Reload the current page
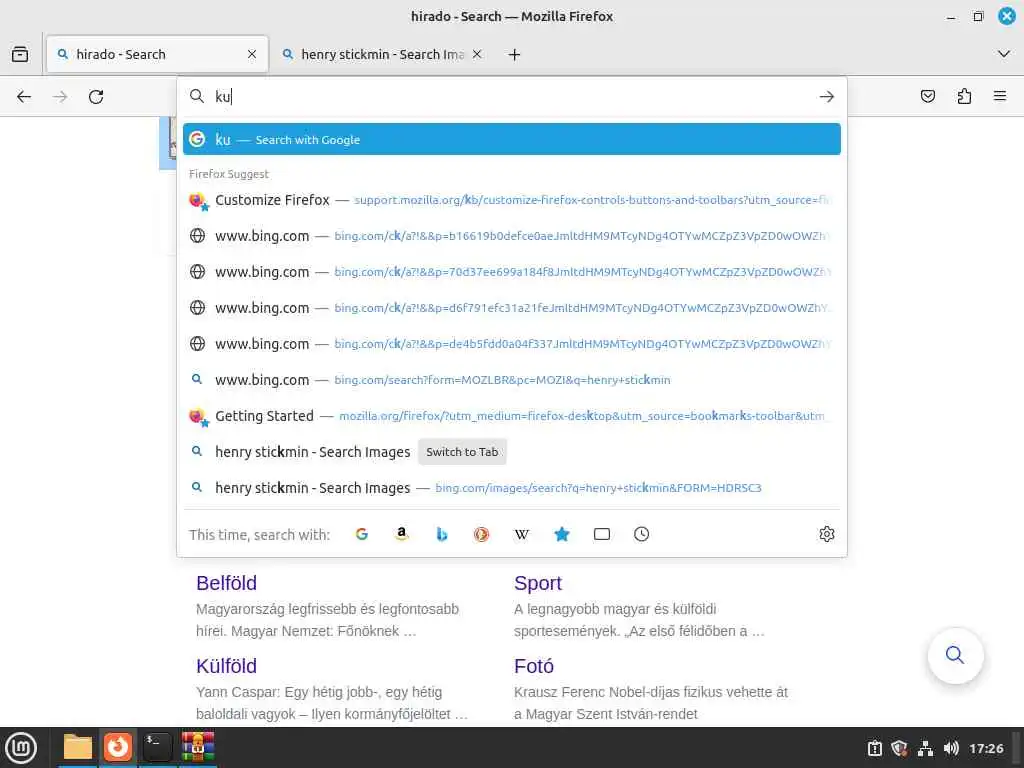 coord(96,97)
